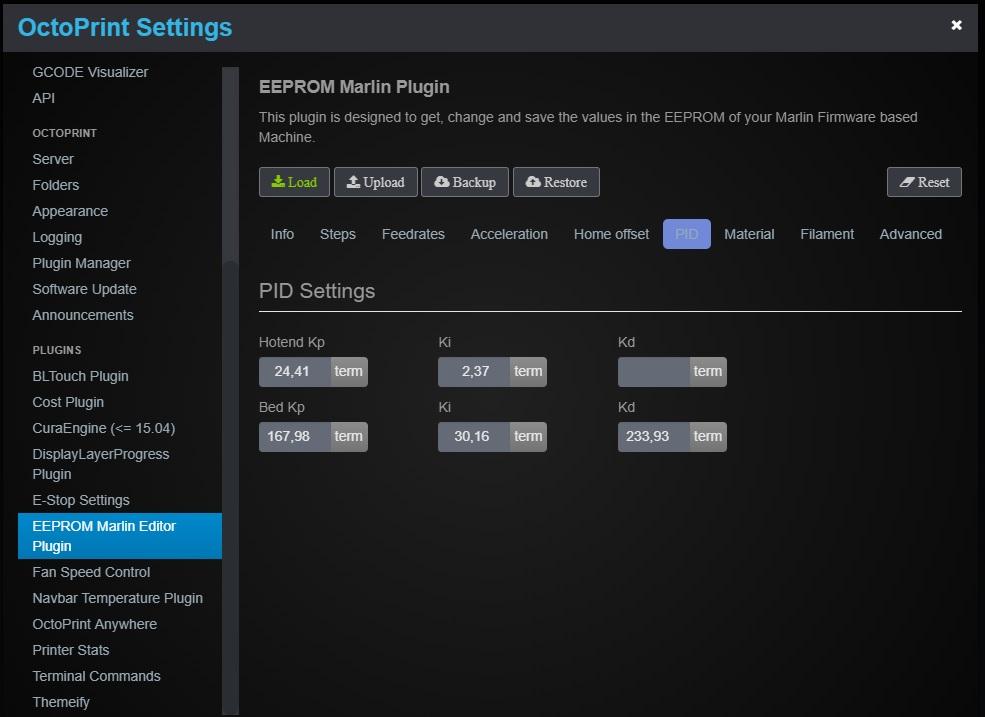Viewport: 985px width, 717px height.
Task: Edit the Hotend Kp value 24,41
Action: (294, 371)
